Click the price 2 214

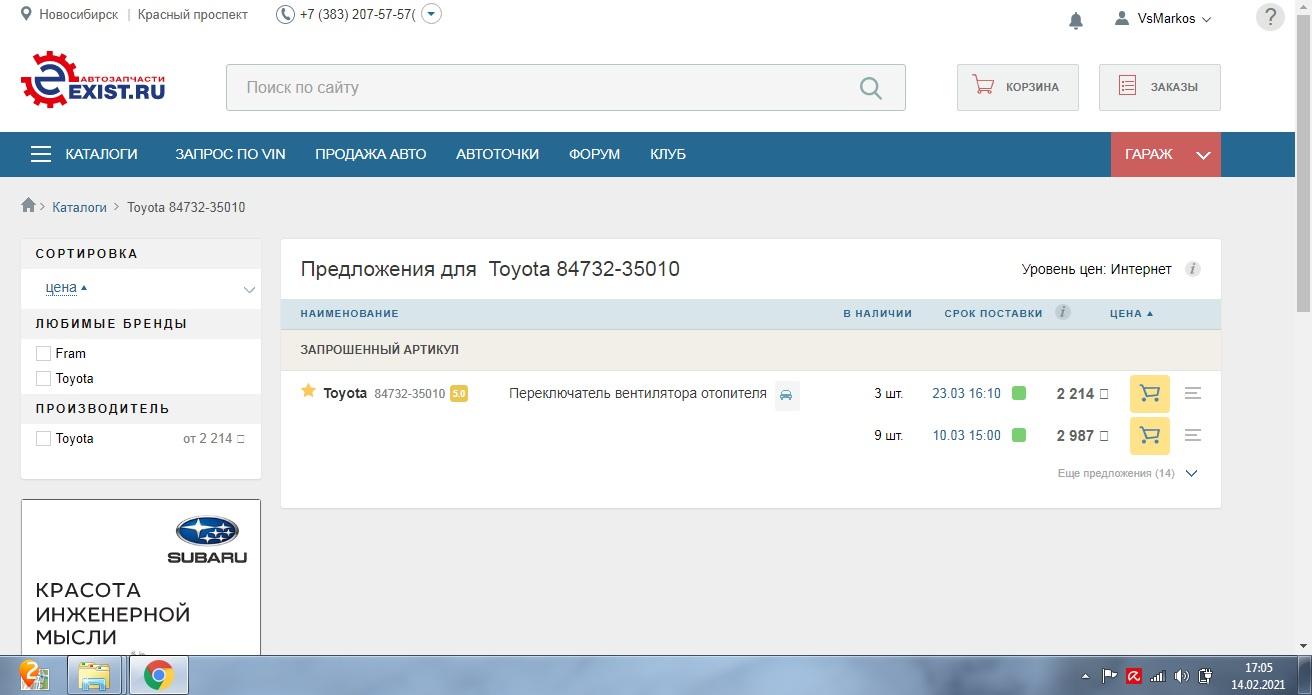click(1082, 394)
